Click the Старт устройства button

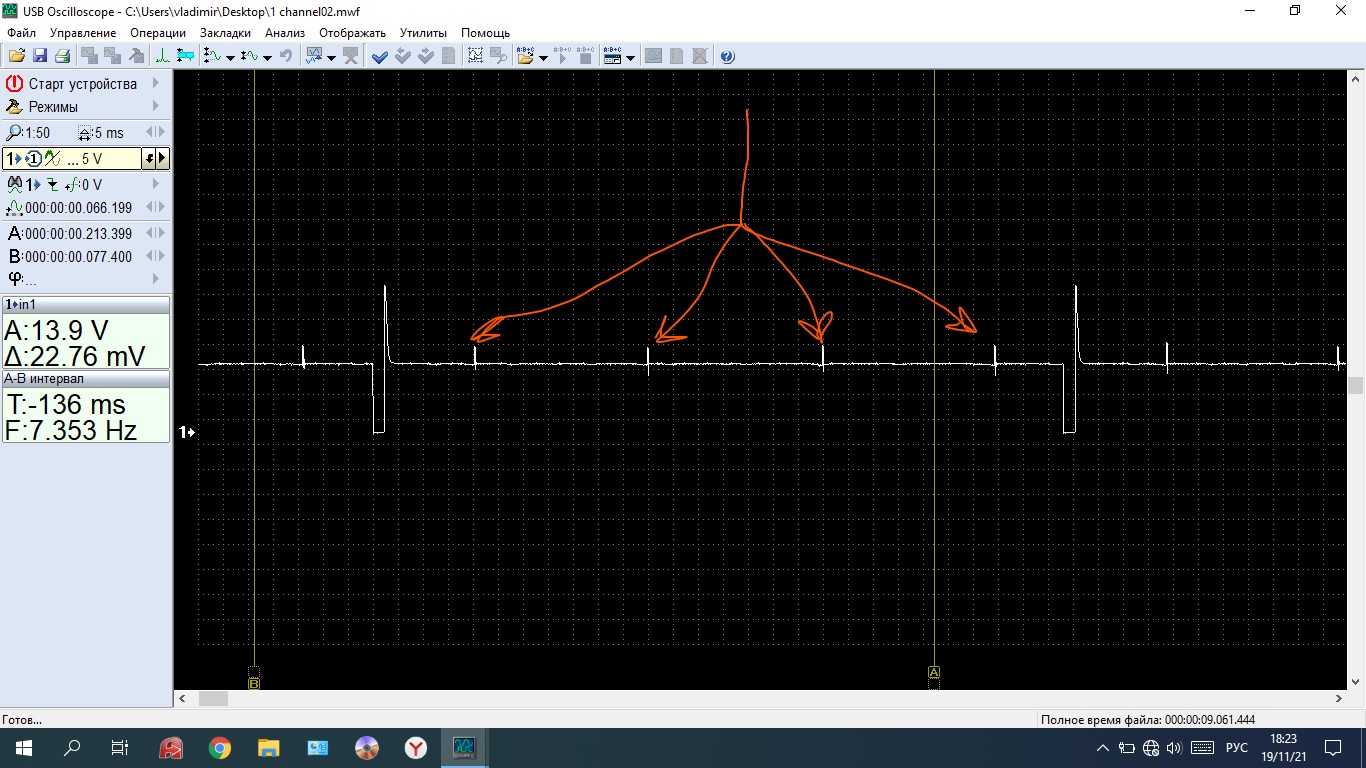tap(82, 84)
